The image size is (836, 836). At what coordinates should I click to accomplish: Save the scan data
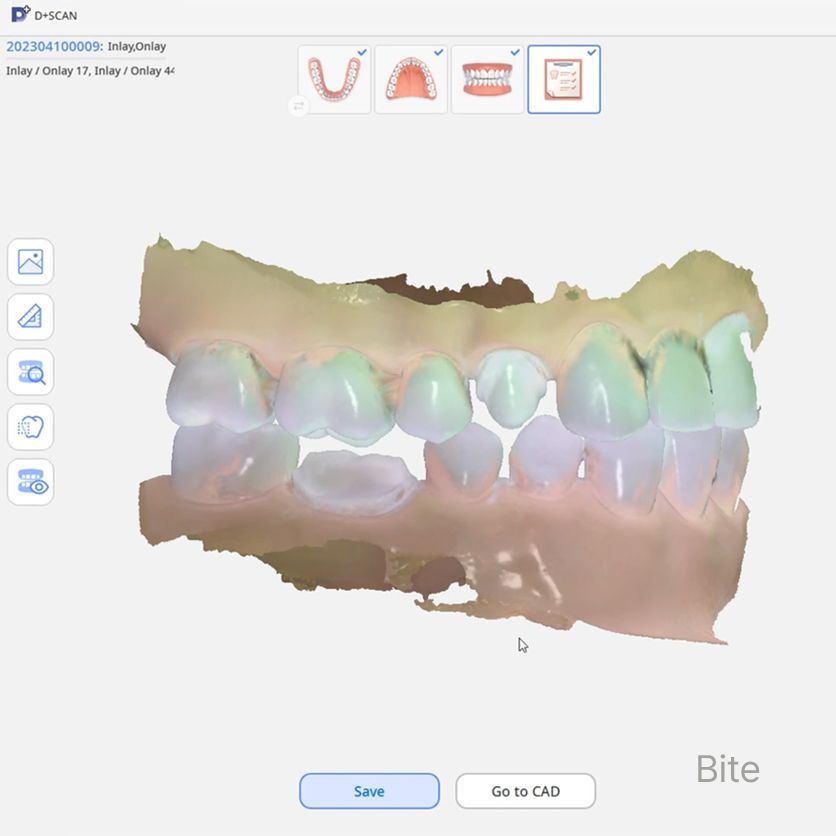click(369, 791)
